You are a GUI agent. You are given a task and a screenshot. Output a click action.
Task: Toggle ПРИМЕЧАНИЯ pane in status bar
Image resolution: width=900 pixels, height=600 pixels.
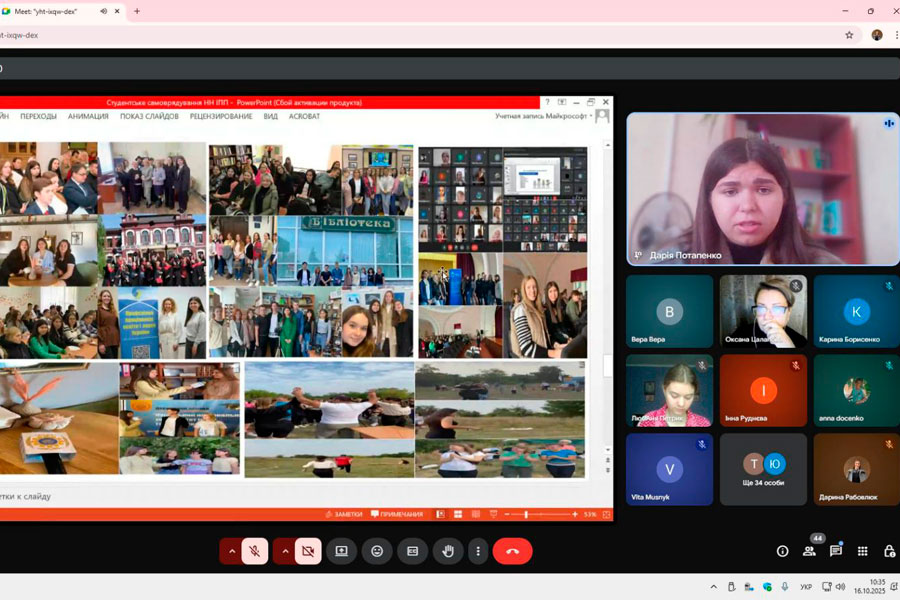397,514
